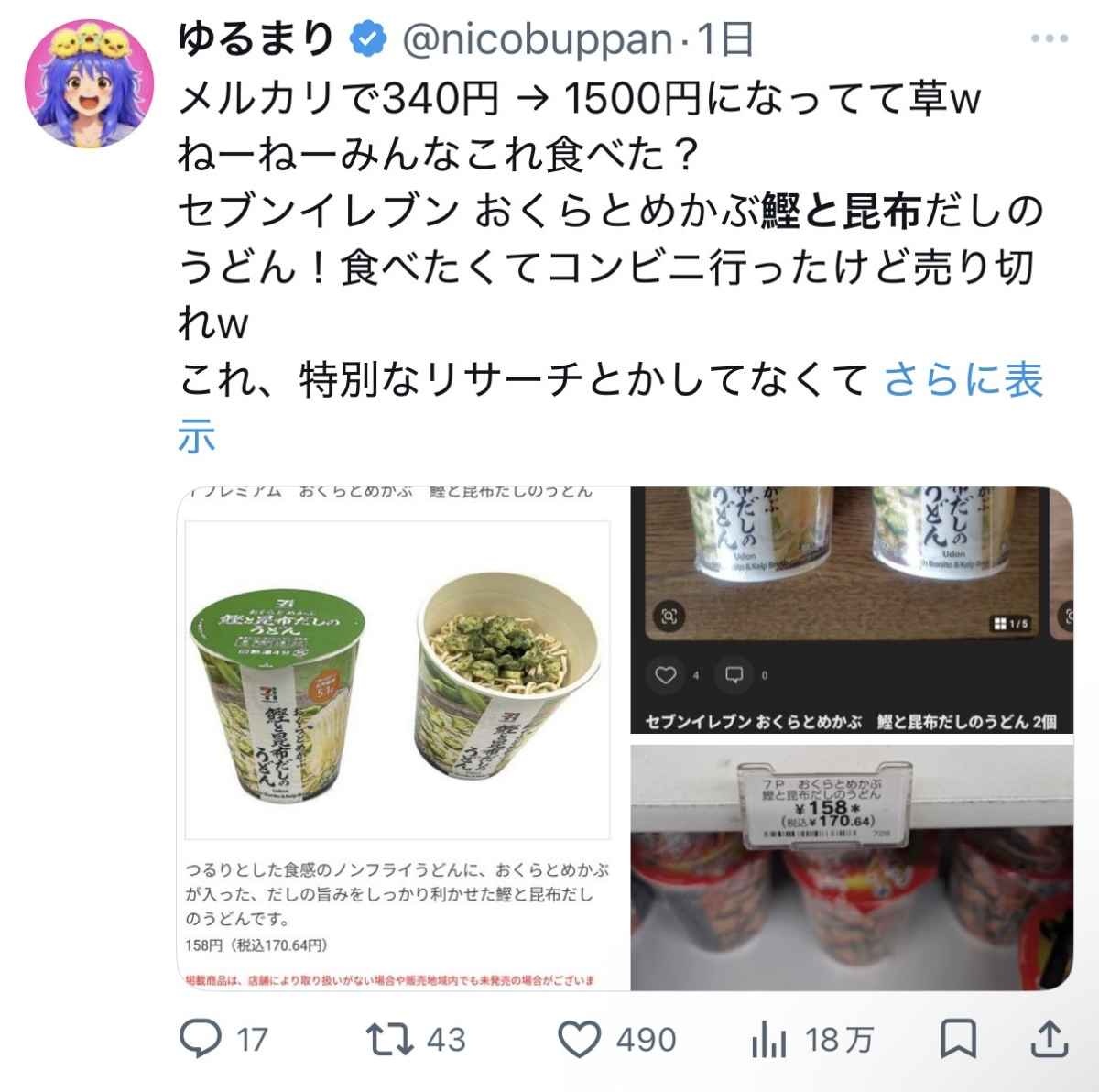Like the post with the heart icon

coord(579,1040)
